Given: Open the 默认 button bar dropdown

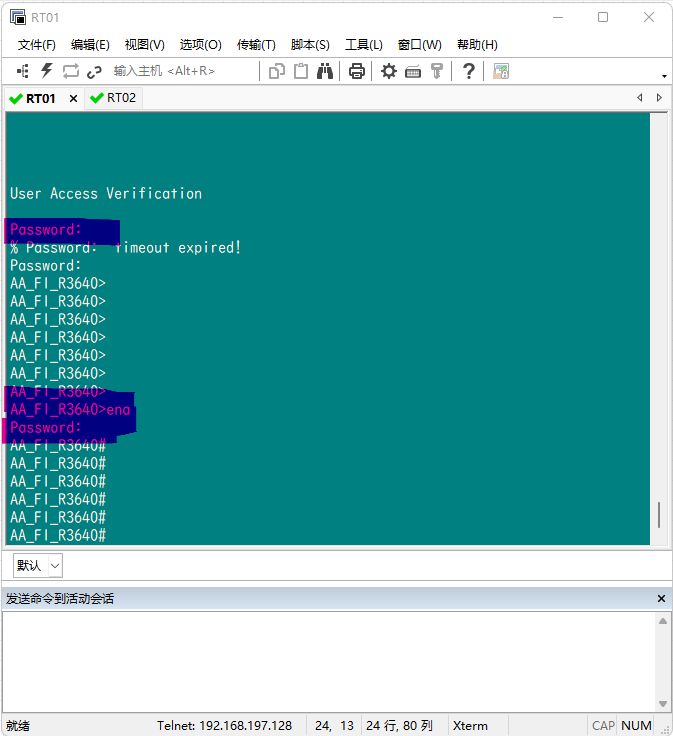Looking at the screenshot, I should pos(55,565).
